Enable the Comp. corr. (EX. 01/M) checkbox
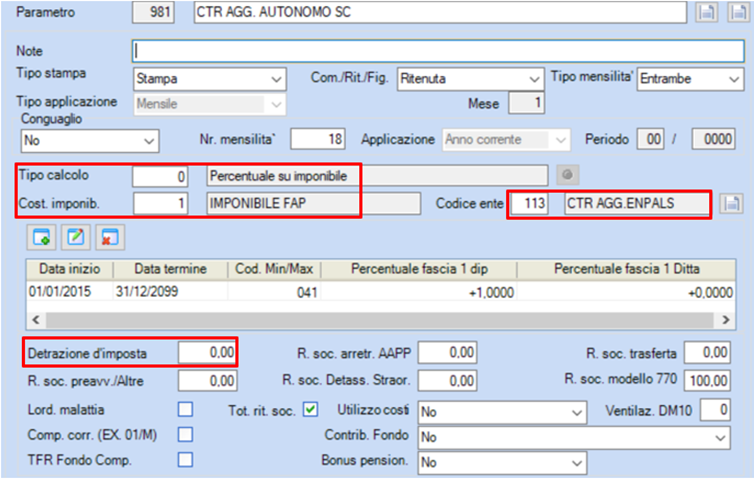This screenshot has height=479, width=754. [185, 434]
